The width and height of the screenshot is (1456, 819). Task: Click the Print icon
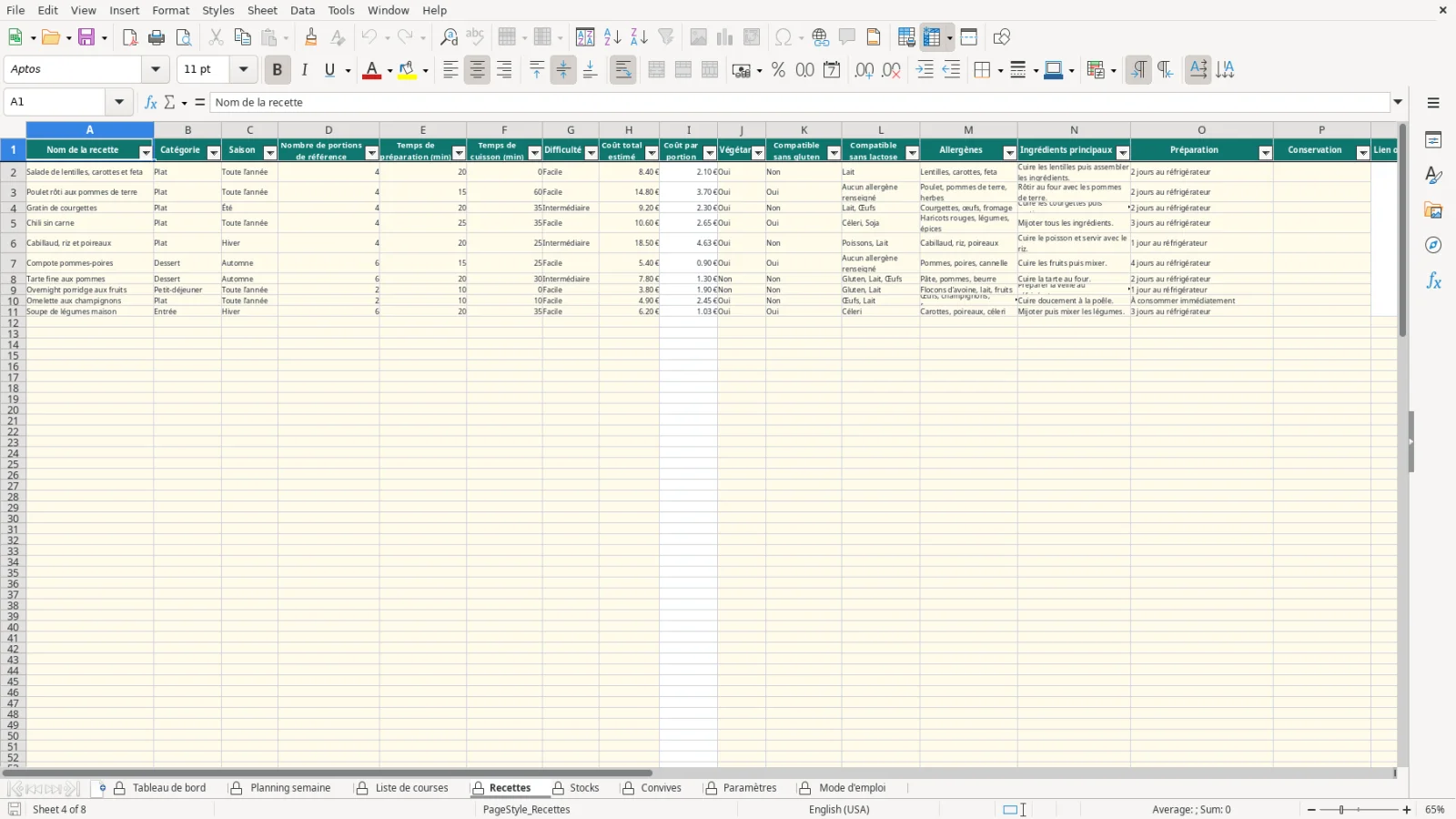click(x=157, y=37)
